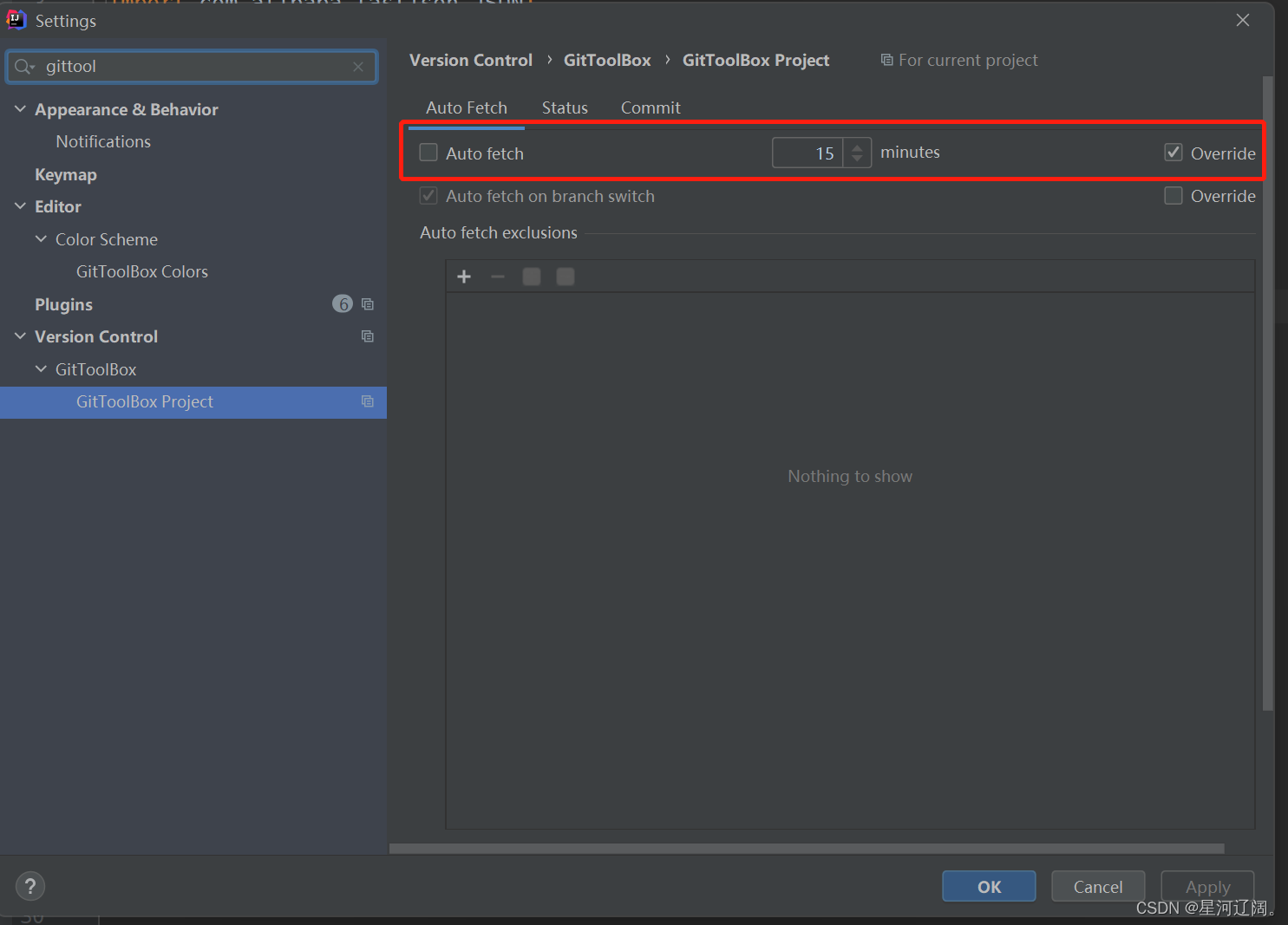Switch to the Auto Fetch tab
This screenshot has height=925, width=1288.
tap(467, 107)
